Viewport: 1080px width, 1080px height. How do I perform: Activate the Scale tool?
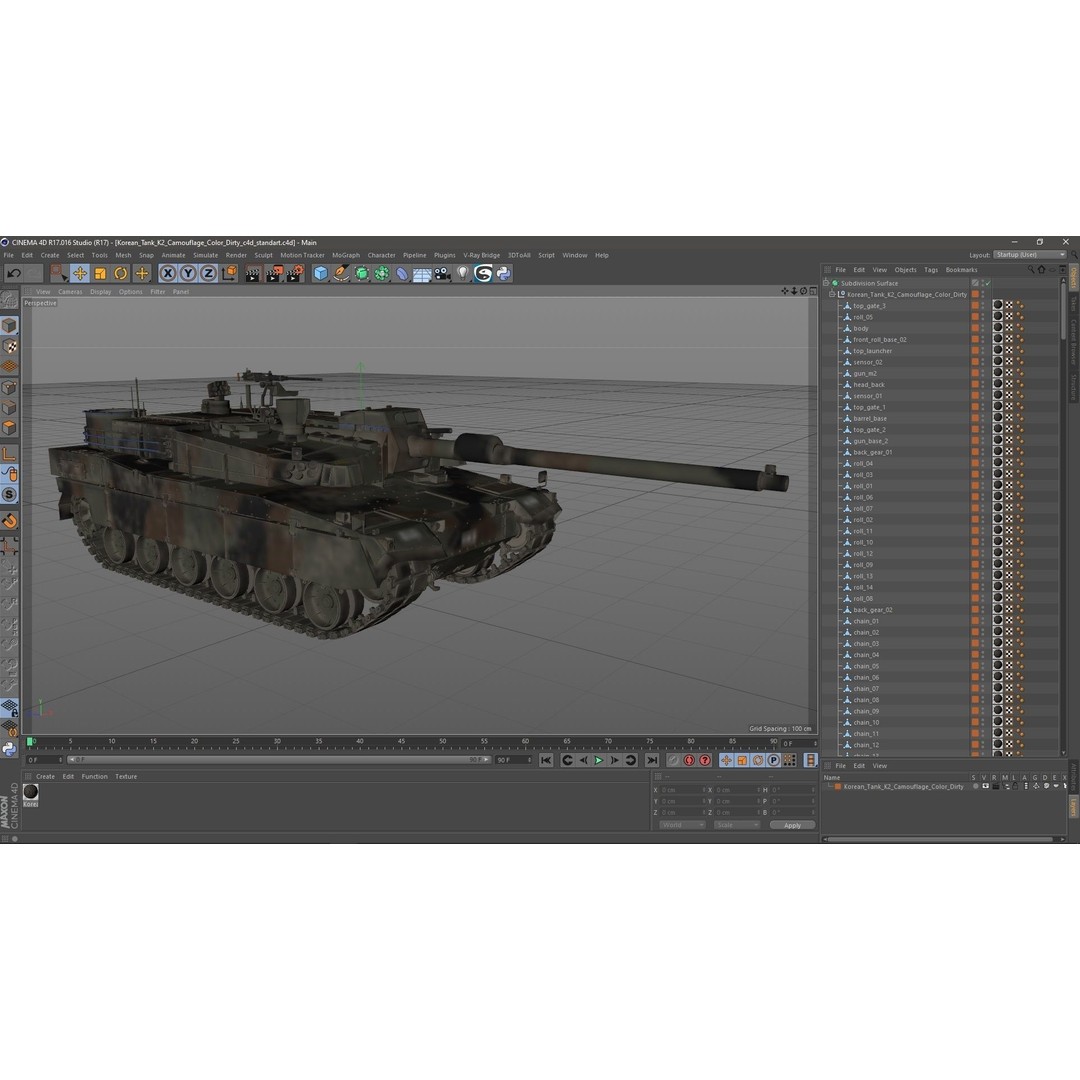(101, 273)
